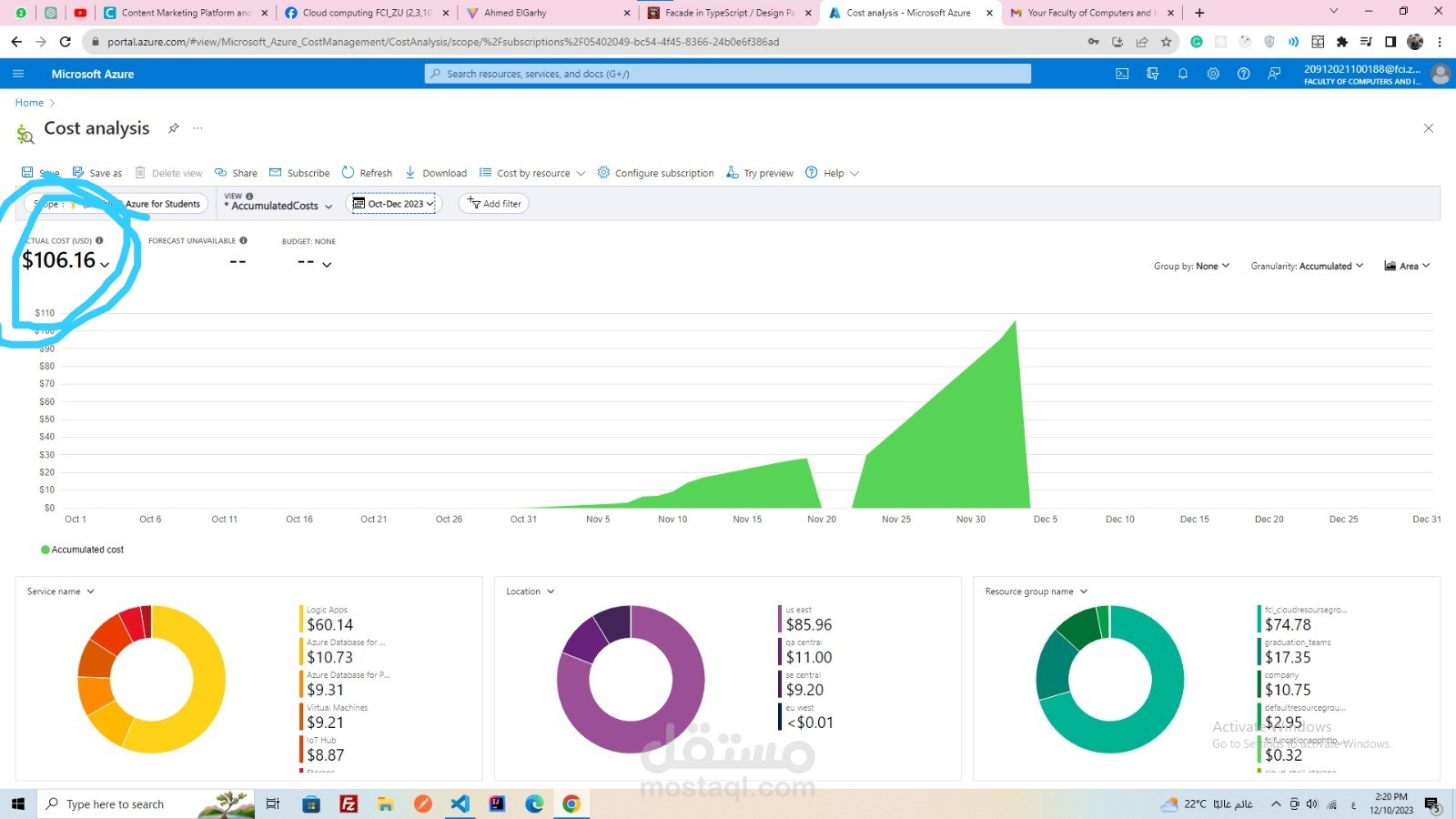Open the Service name chart dropdown
This screenshot has height=819, width=1456.
point(61,591)
